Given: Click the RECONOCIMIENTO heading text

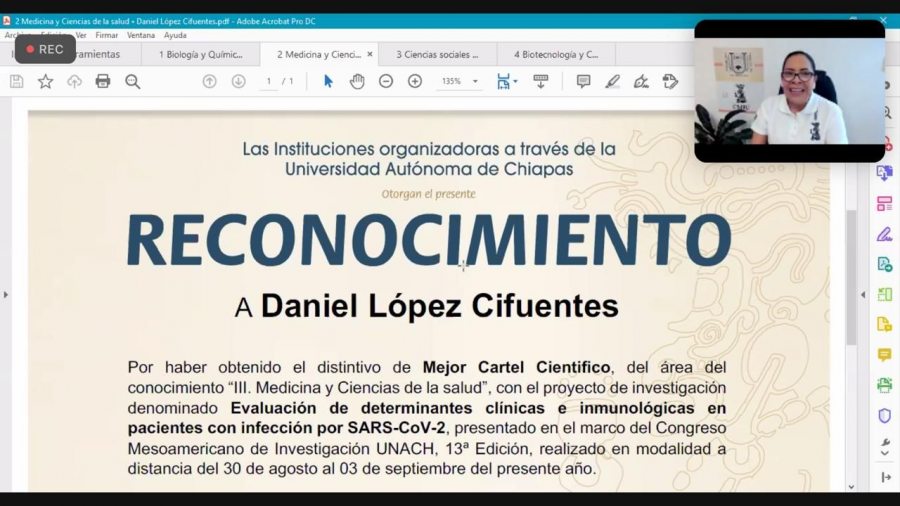Looking at the screenshot, I should point(429,240).
